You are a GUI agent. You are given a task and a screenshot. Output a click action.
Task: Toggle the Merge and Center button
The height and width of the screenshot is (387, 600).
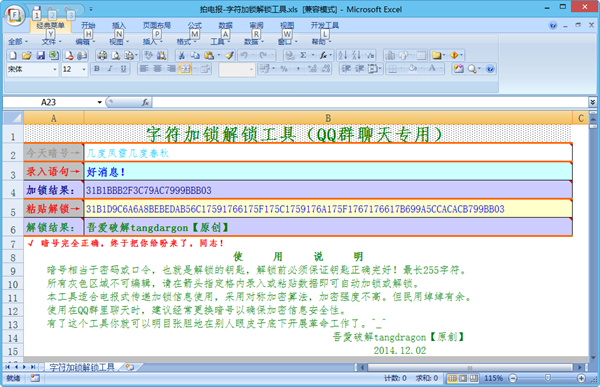pos(185,69)
